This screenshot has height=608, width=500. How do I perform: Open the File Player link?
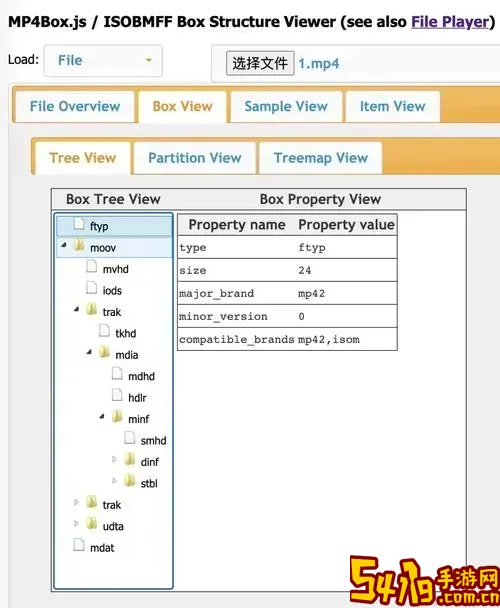(x=450, y=22)
